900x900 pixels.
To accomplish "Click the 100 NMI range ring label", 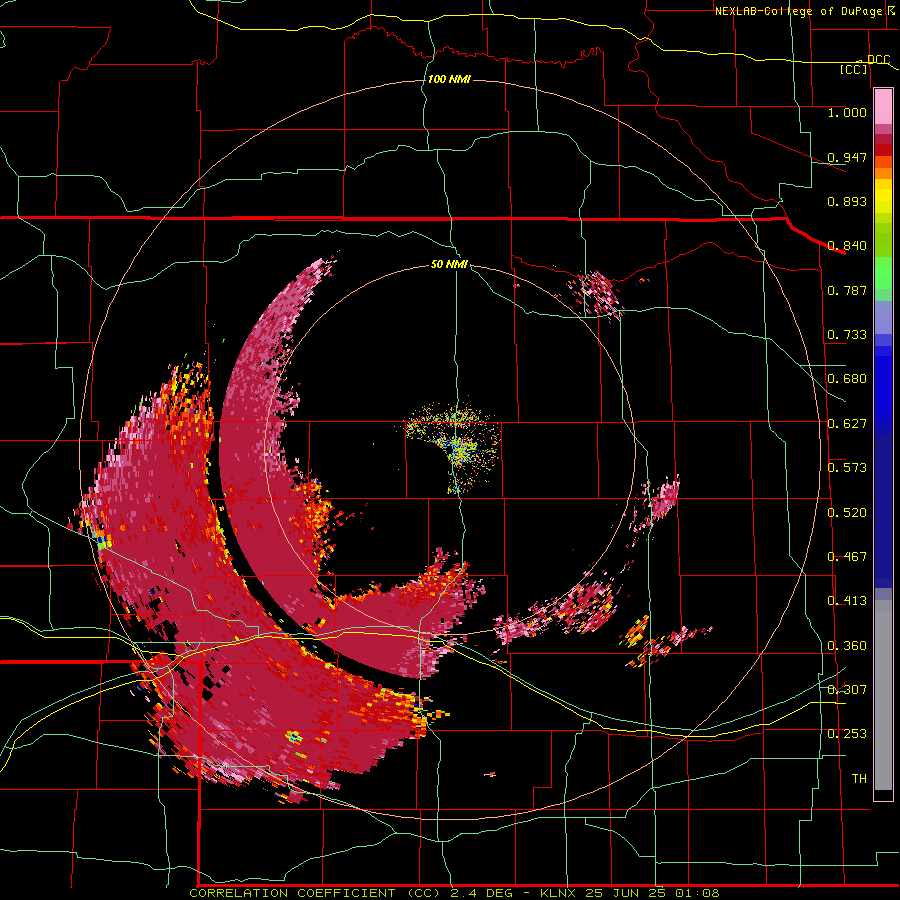I will pyautogui.click(x=449, y=79).
